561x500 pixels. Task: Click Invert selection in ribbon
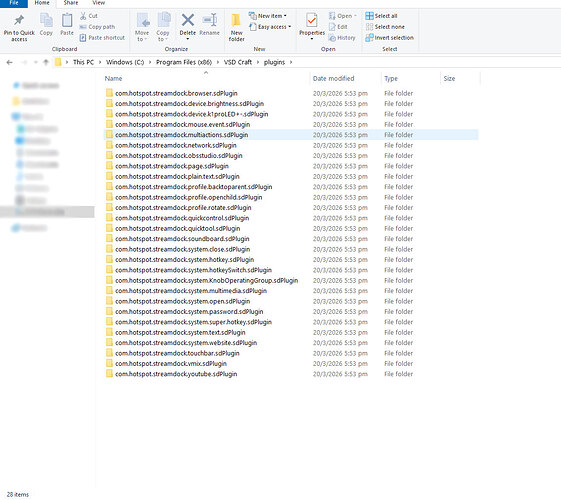(390, 38)
